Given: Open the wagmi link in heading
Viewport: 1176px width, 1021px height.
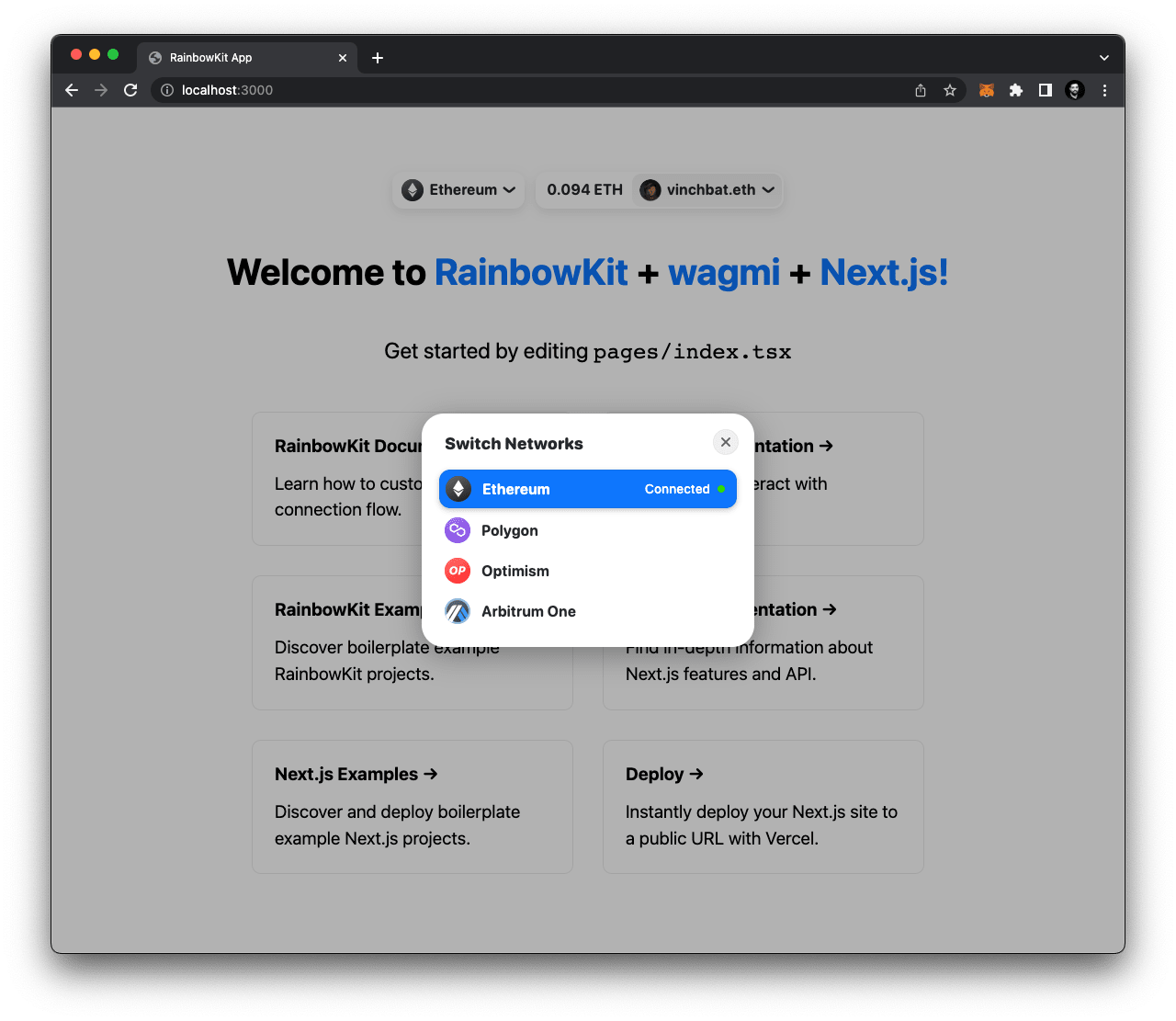Looking at the screenshot, I should click(x=724, y=273).
